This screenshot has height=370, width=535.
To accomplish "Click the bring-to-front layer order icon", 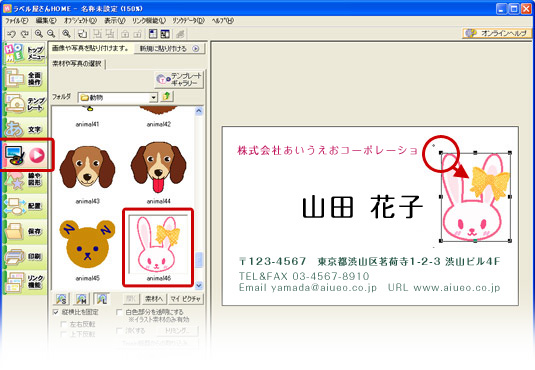I will pos(98,34).
